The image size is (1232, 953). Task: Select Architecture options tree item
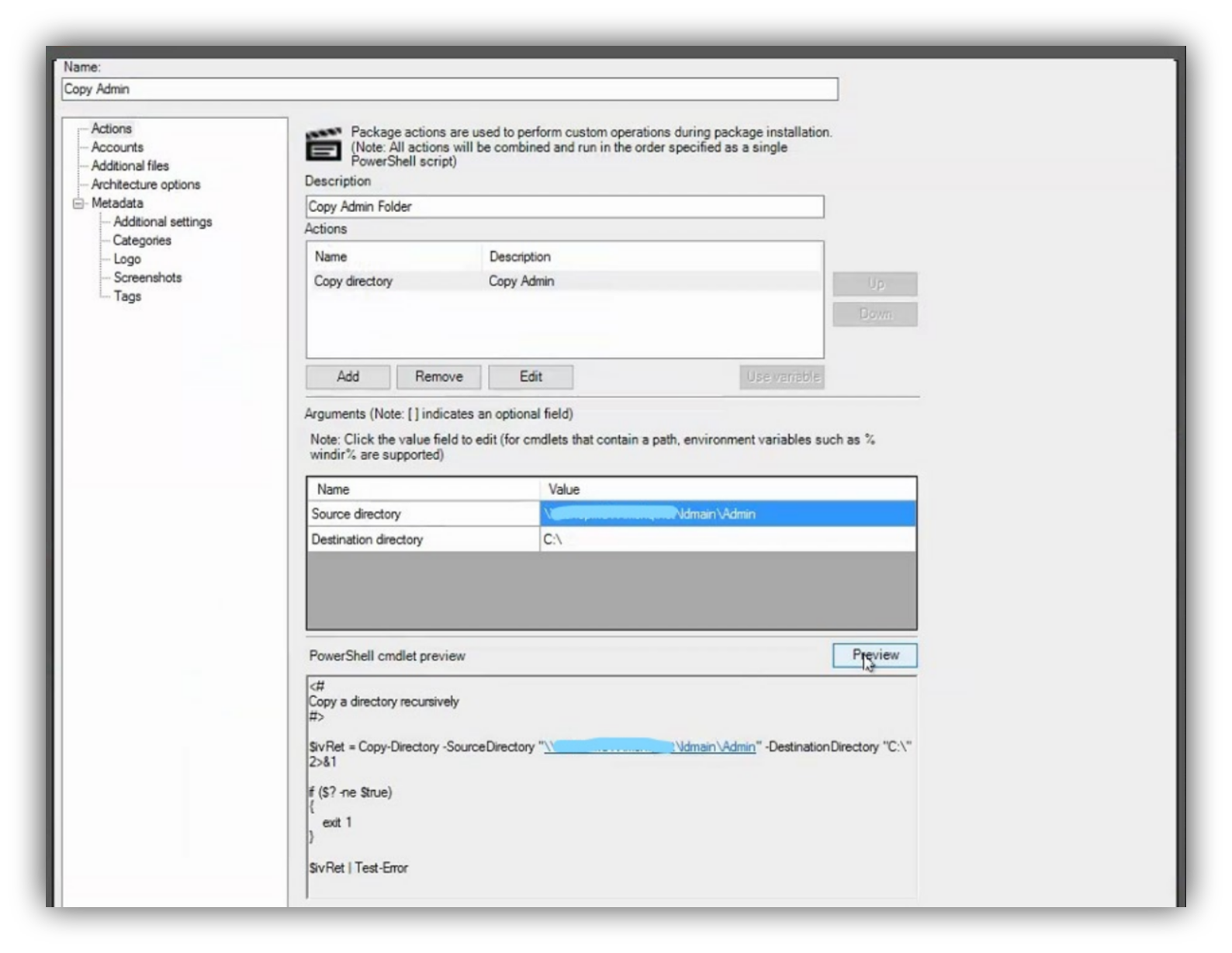[x=145, y=185]
